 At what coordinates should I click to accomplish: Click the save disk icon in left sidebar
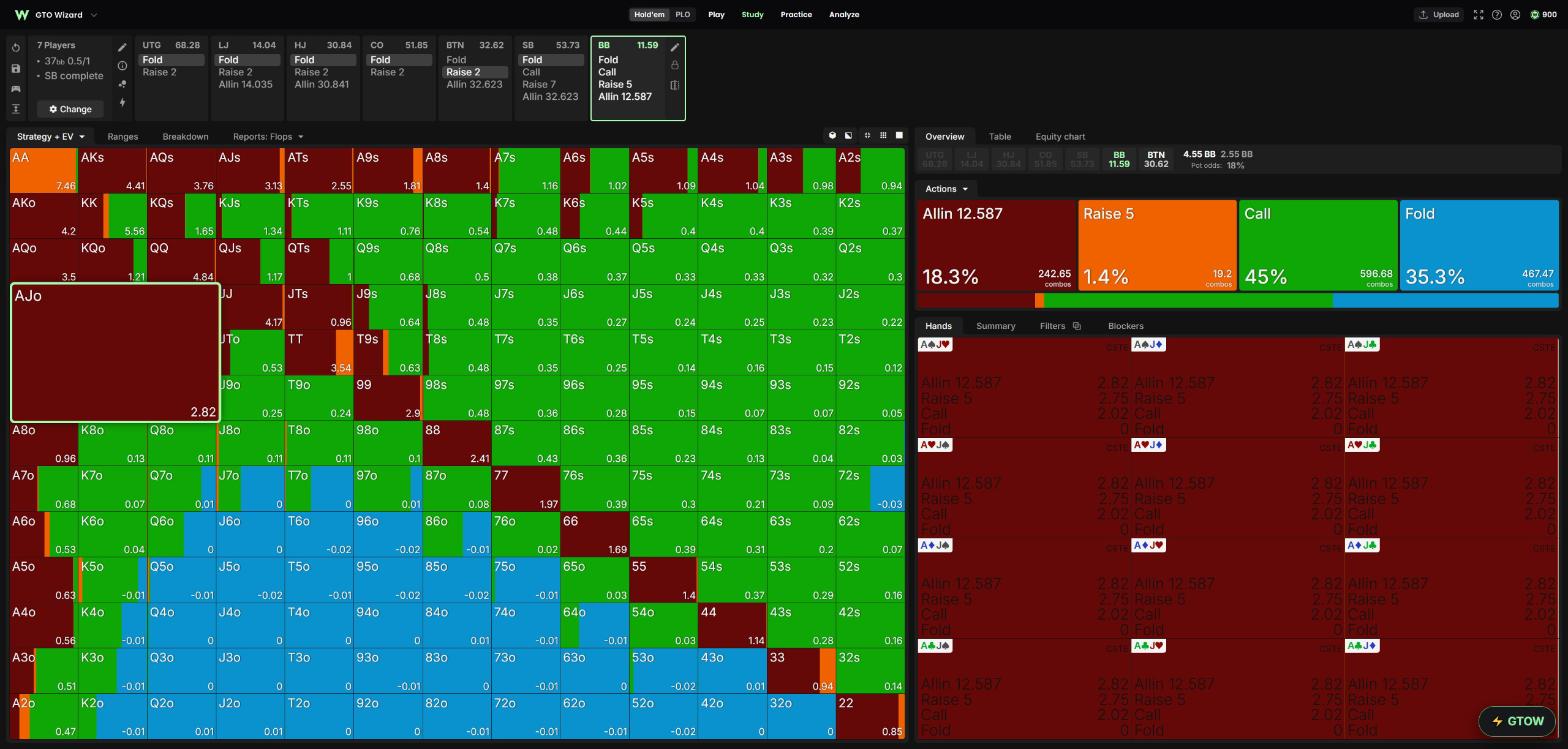pos(16,68)
